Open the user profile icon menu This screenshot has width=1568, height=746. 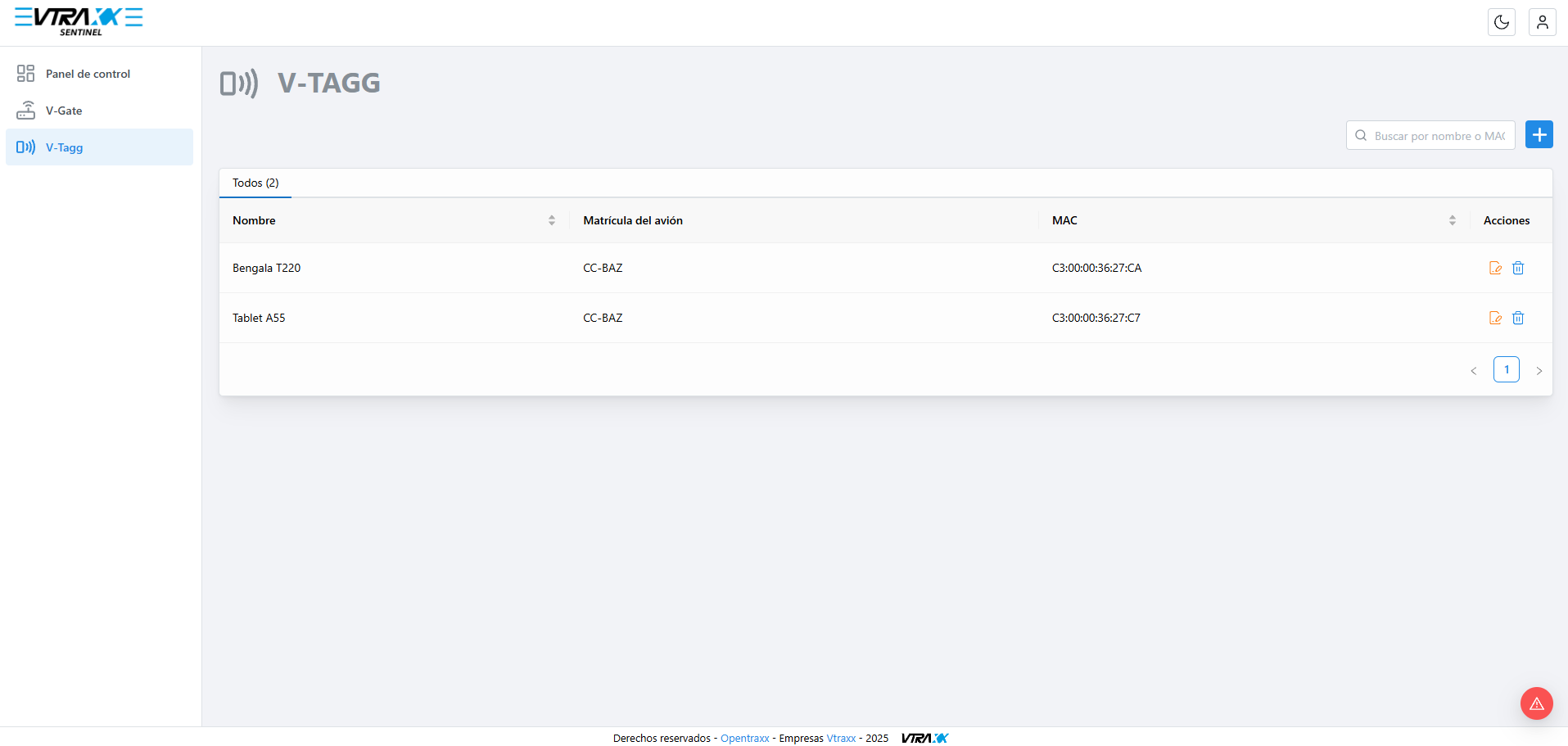click(1542, 22)
